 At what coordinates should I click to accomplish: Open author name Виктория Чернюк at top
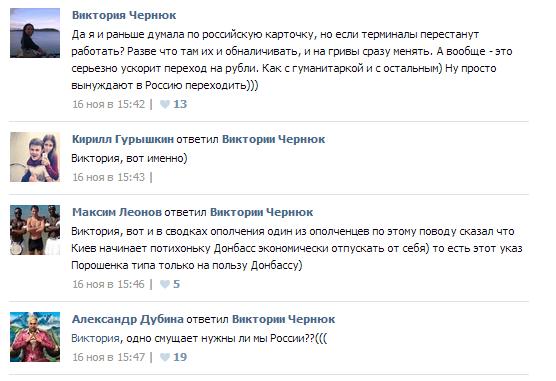click(x=124, y=15)
